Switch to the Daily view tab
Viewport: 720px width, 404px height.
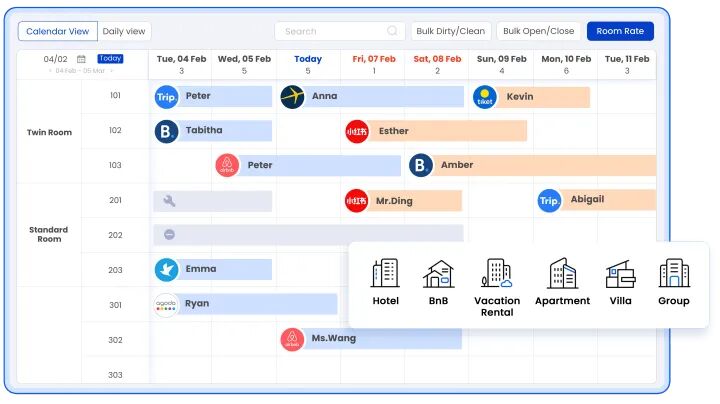126,32
